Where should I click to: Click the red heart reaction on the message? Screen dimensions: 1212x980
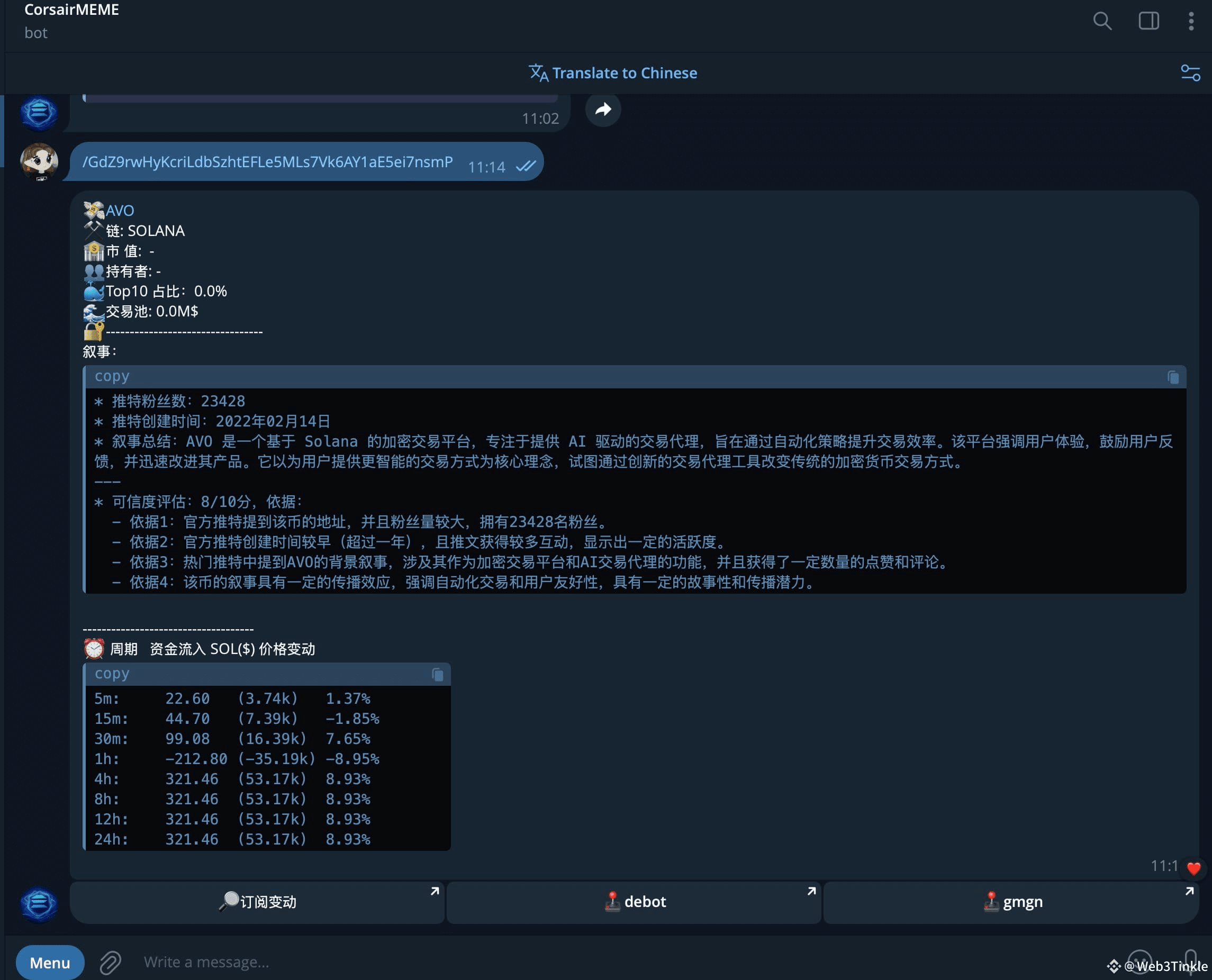(x=1193, y=868)
